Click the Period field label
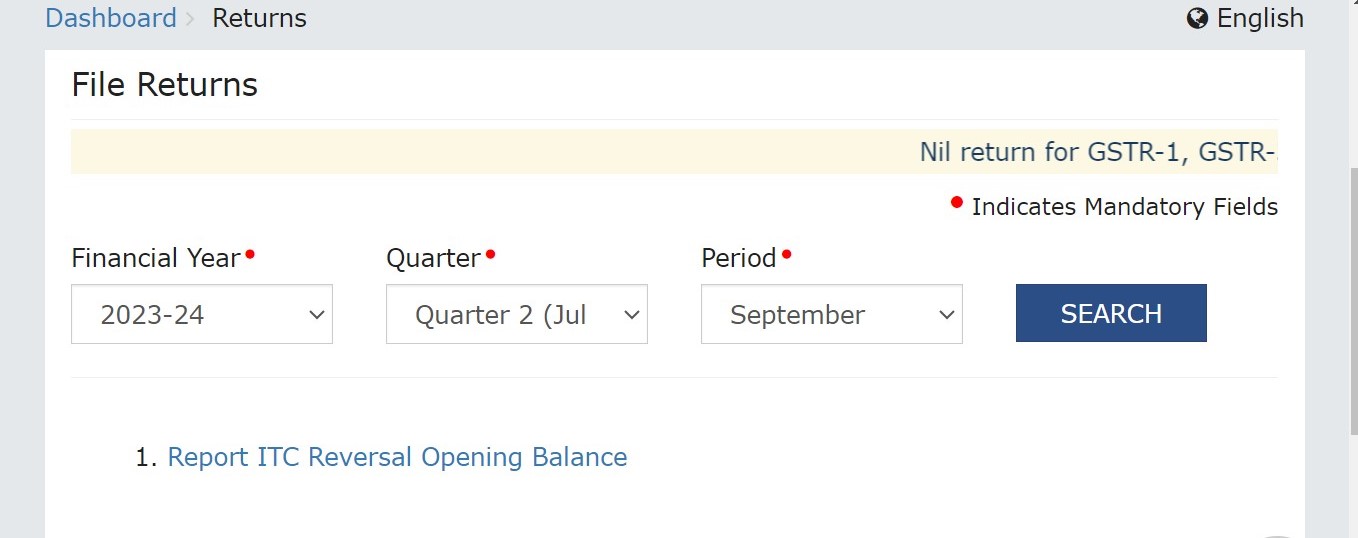This screenshot has height=538, width=1358. coord(739,258)
